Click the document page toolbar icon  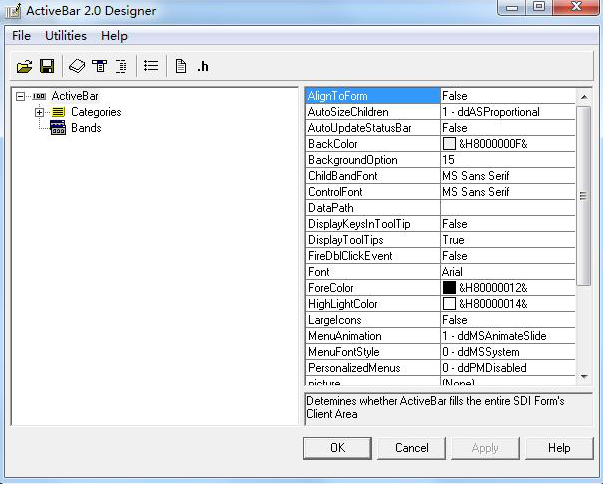(x=181, y=66)
